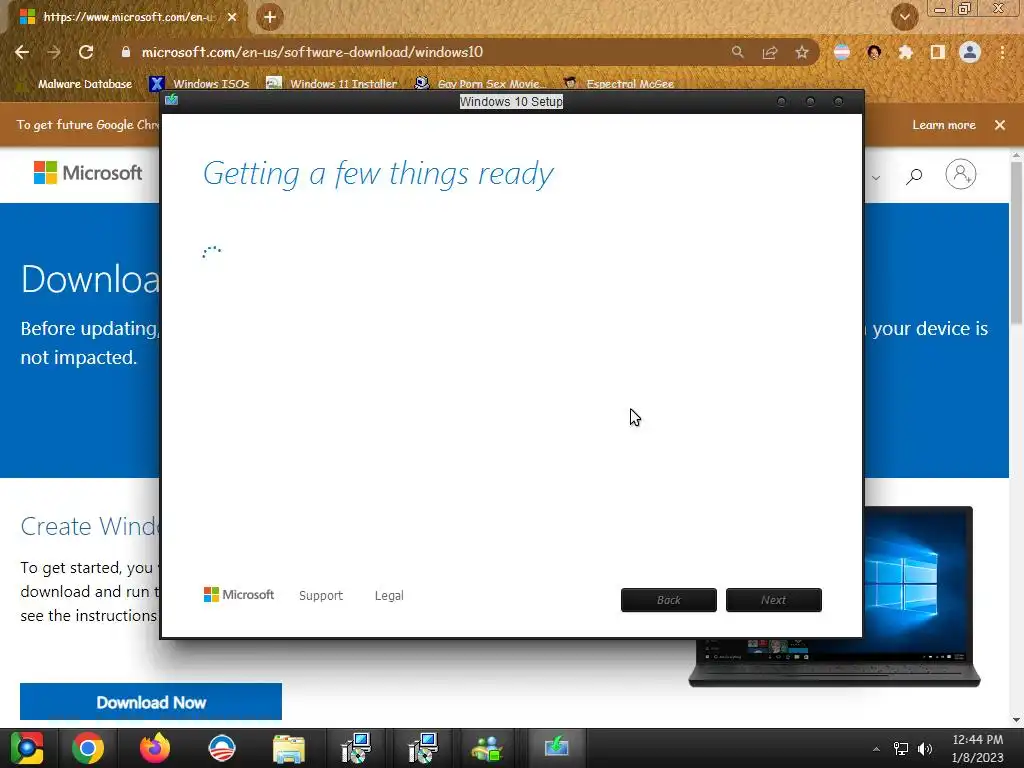Click the search magnifier on Microsoft page

coord(914,175)
